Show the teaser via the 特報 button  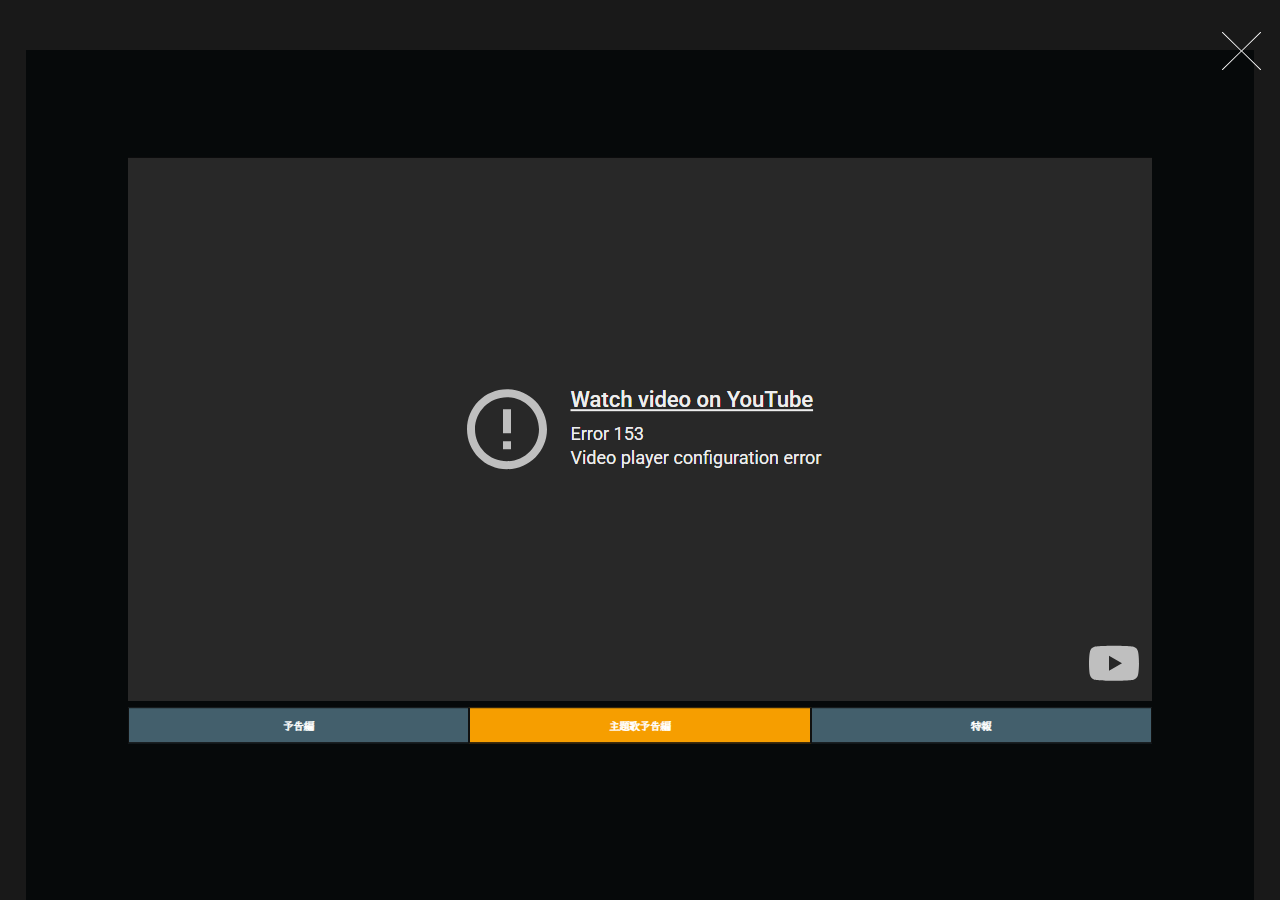coord(981,725)
